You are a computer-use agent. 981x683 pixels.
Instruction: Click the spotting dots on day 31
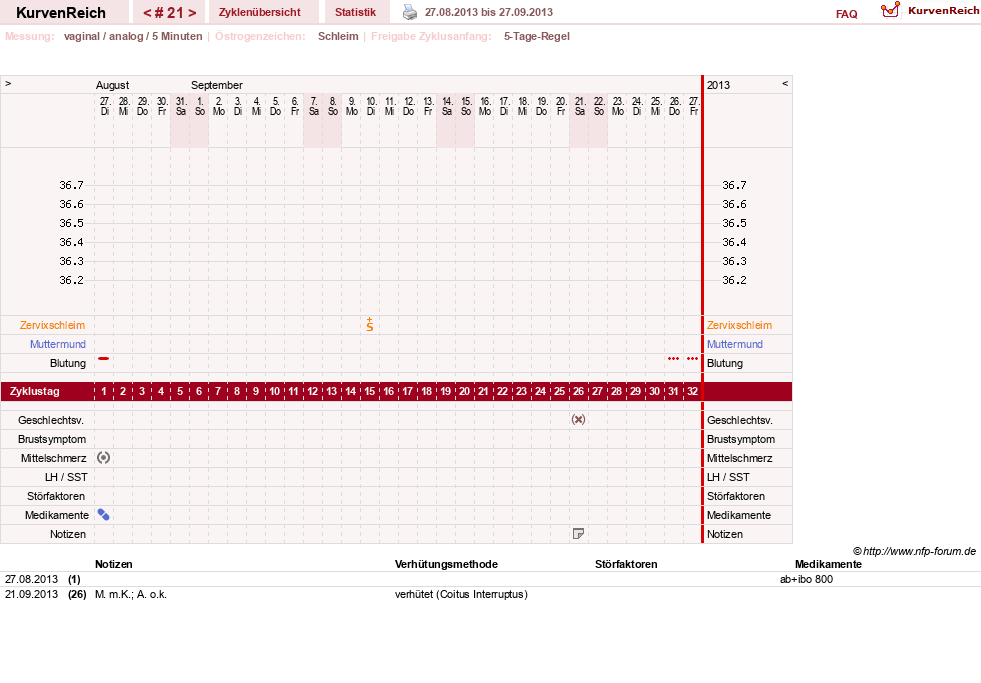click(x=673, y=358)
